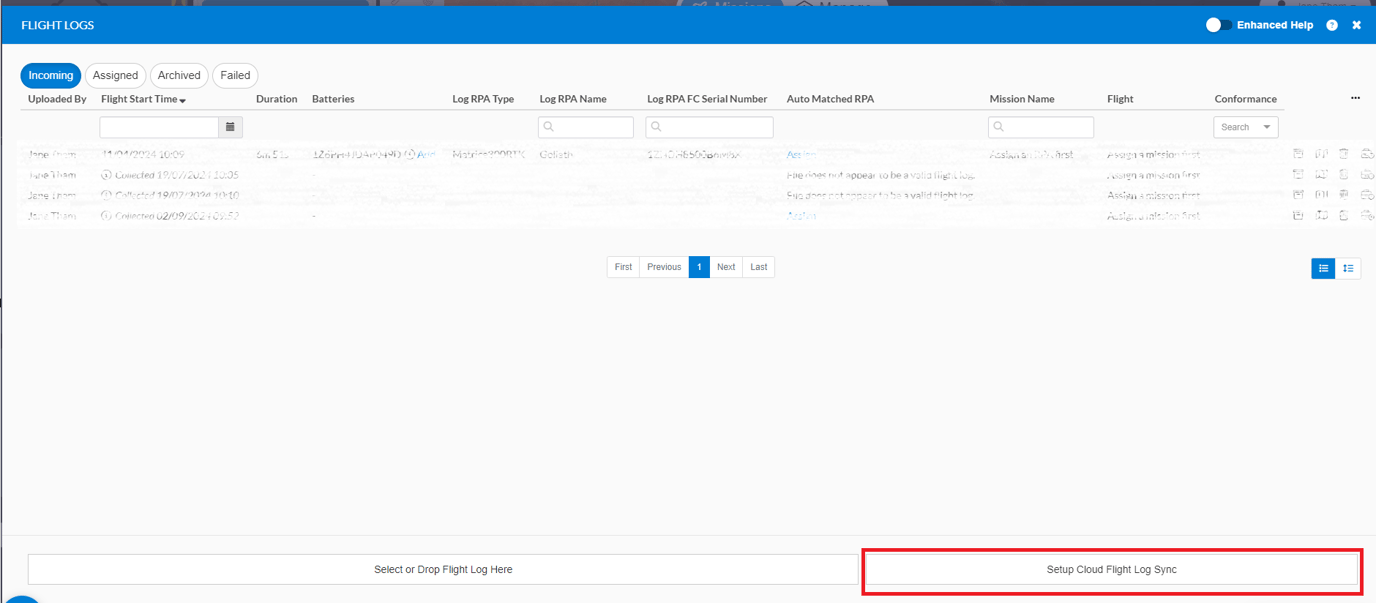Switch to the Archived tab
The width and height of the screenshot is (1376, 603).
pyautogui.click(x=179, y=75)
